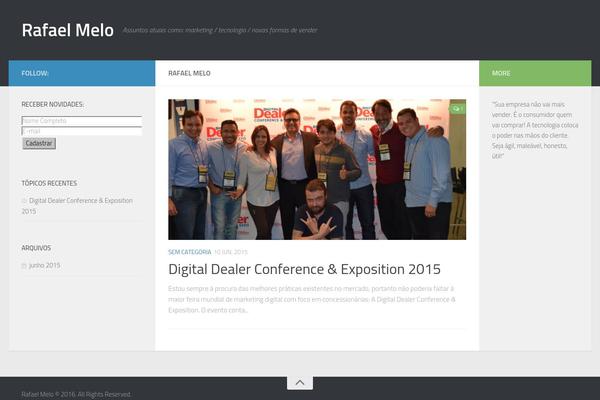Open the Digital Dealer Conference & Exposition 2015 title

point(304,269)
